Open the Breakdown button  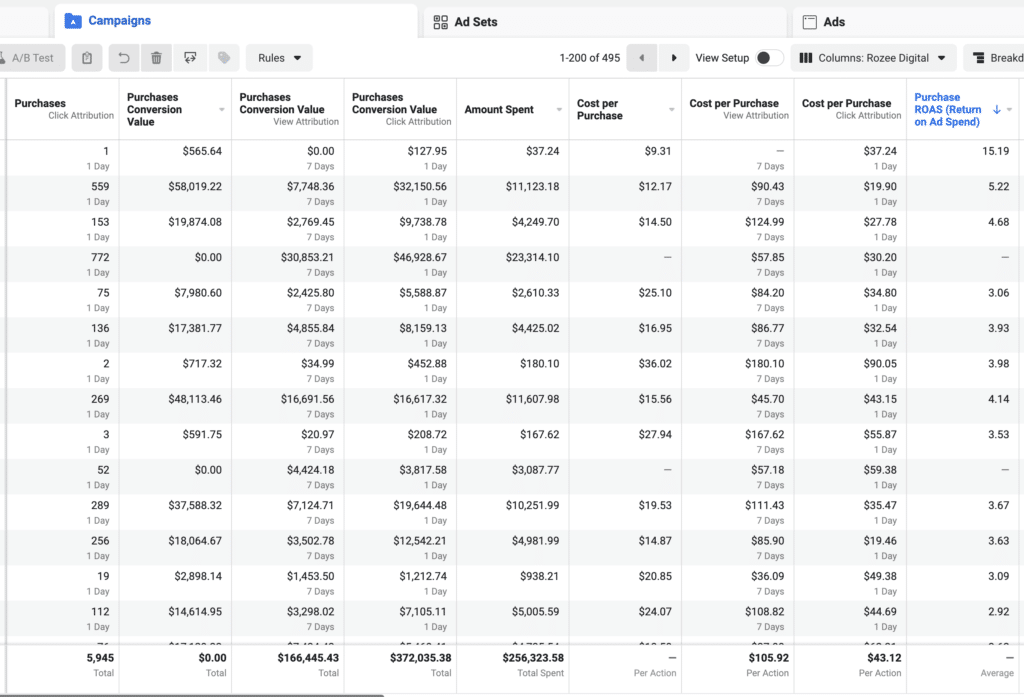(996, 58)
